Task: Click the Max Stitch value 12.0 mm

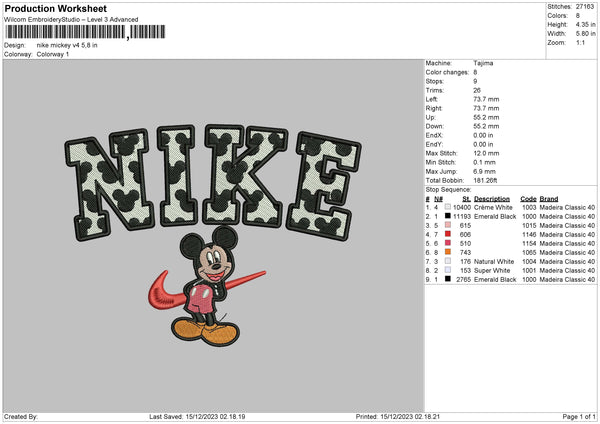Action: pos(486,153)
